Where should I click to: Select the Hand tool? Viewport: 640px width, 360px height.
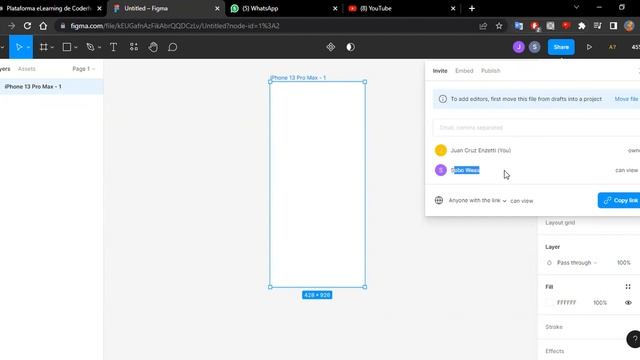(153, 47)
